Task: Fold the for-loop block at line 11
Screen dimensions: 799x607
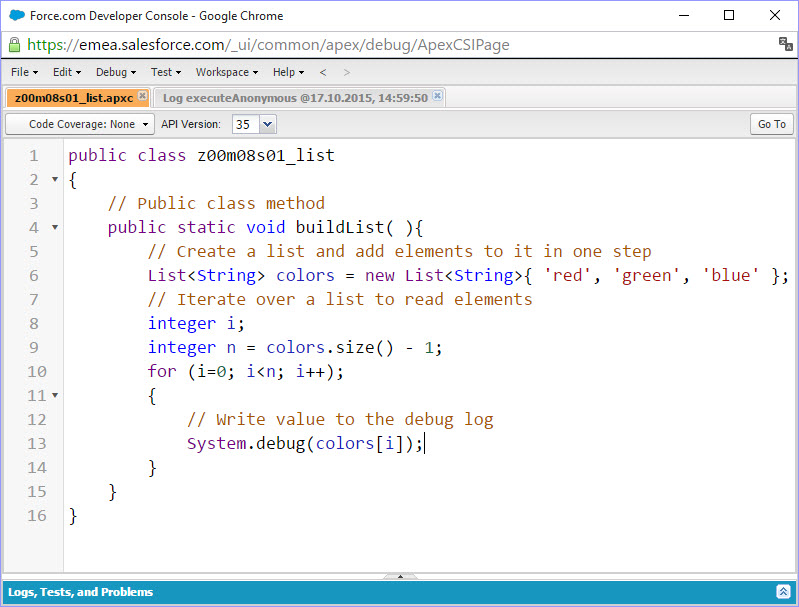Action: tap(54, 396)
